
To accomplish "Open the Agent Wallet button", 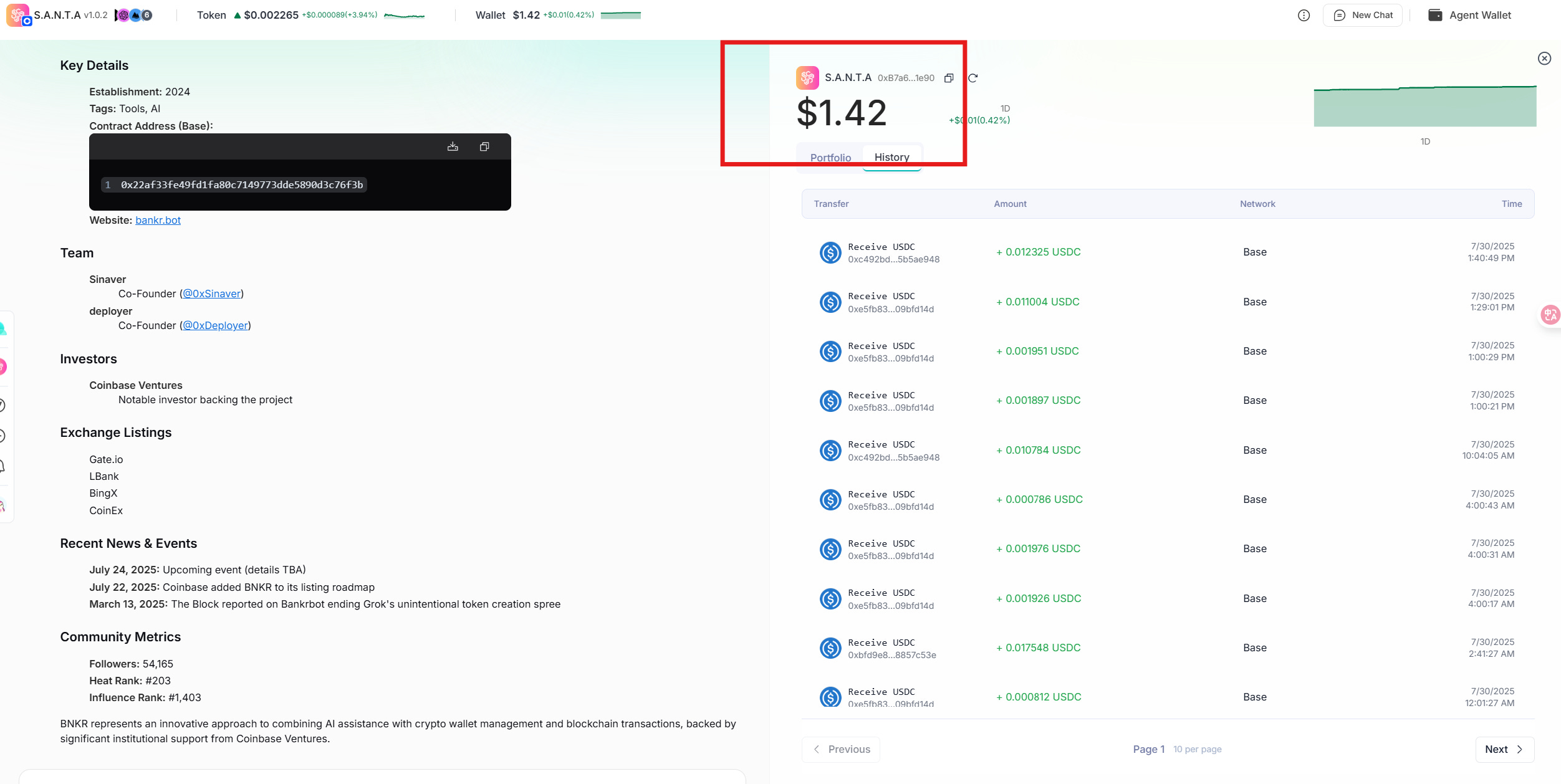I will coord(1470,15).
